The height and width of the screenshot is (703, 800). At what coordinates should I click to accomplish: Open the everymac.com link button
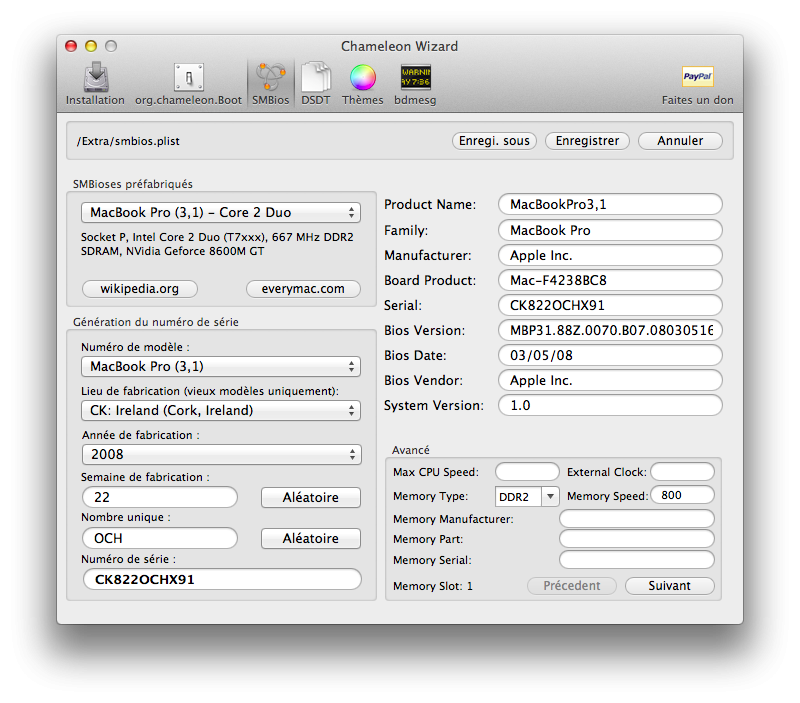click(302, 289)
